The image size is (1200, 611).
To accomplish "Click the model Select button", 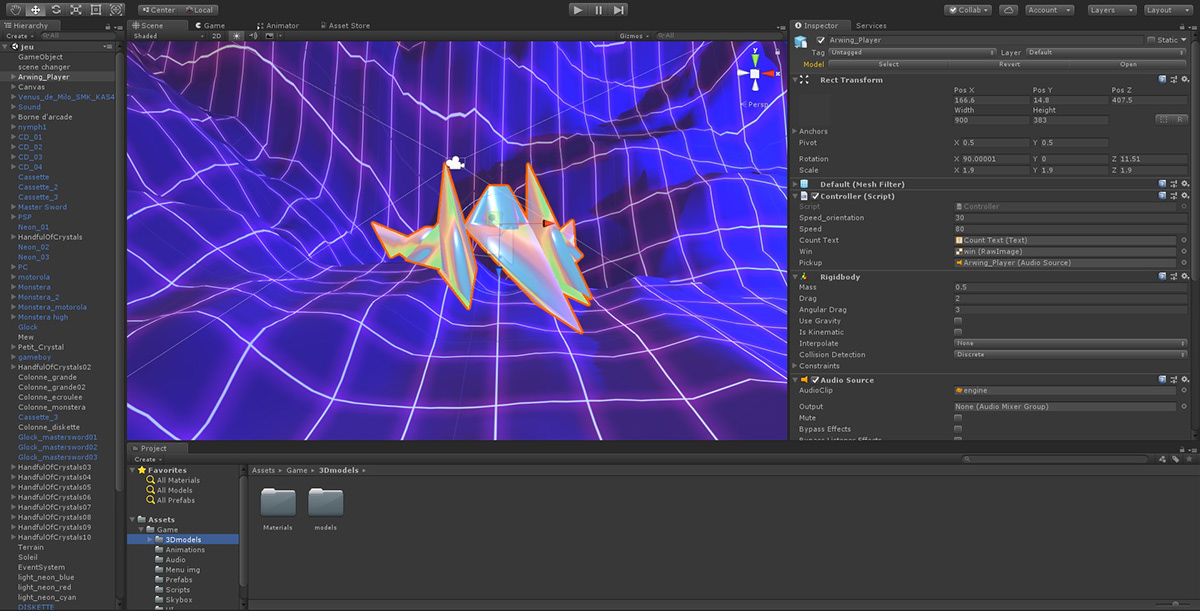I will pos(888,64).
